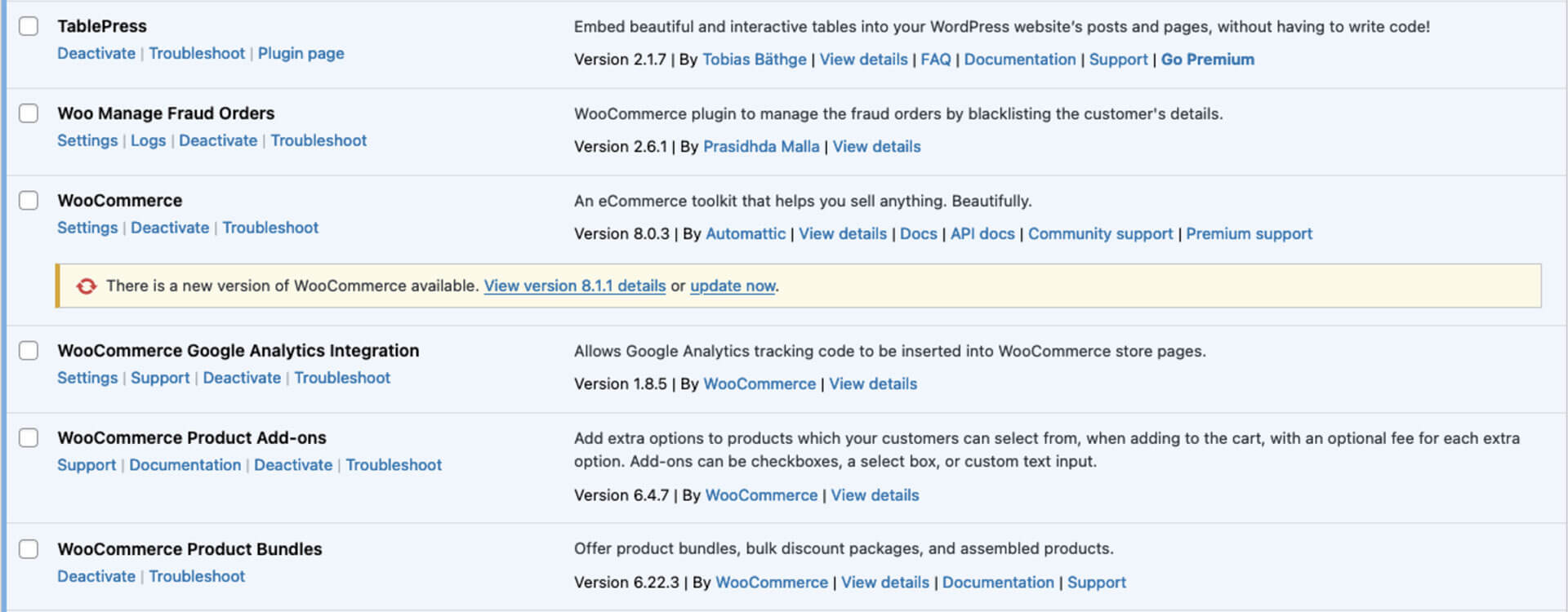Check the WooCommerce plugin checkbox

29,201
